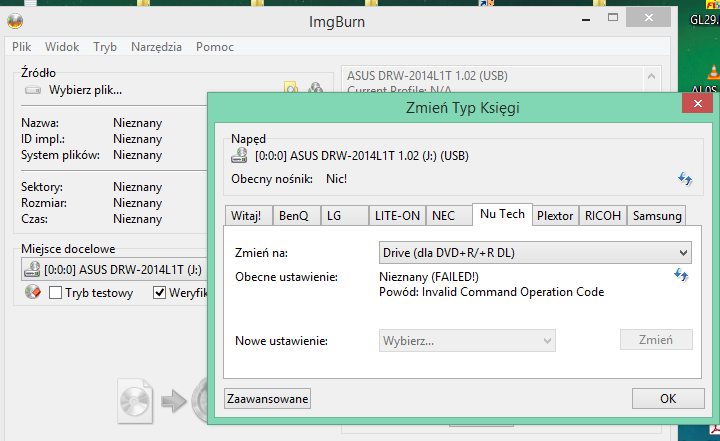Click the refresh arrows icon beside Obecny nośnik
The height and width of the screenshot is (441, 720).
(685, 178)
